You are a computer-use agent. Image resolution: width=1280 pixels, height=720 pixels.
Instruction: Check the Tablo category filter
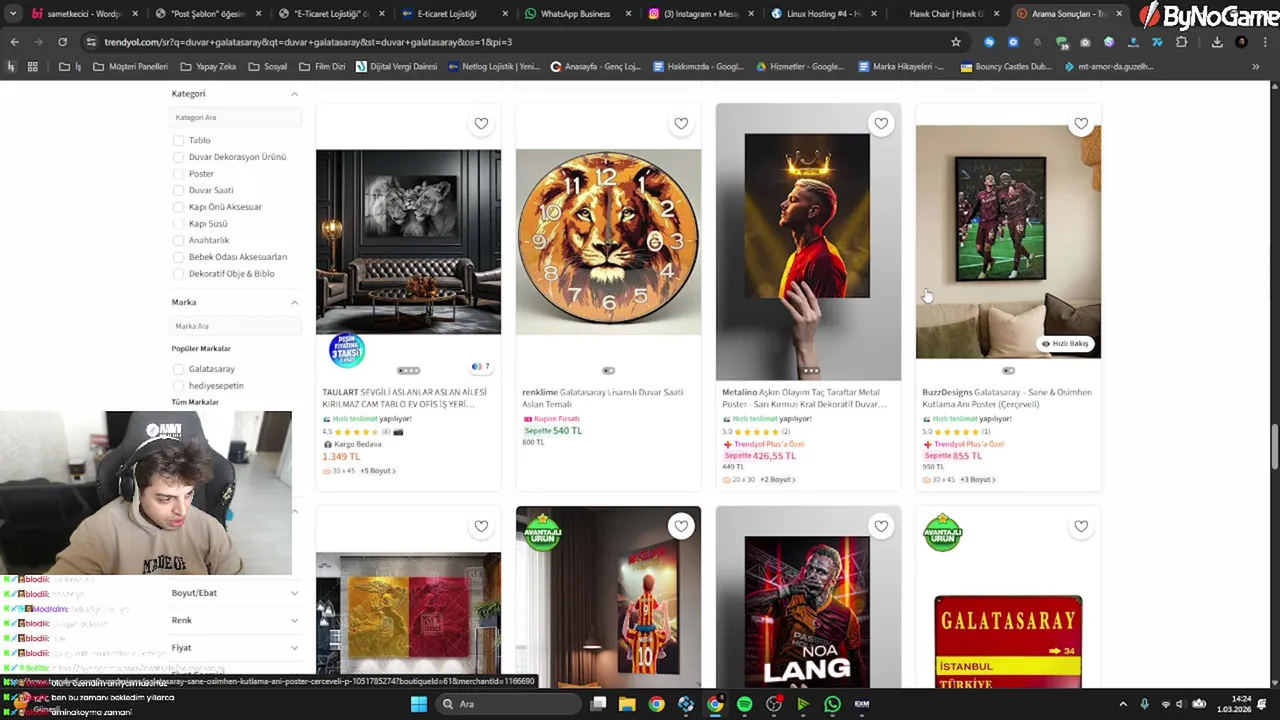[178, 140]
